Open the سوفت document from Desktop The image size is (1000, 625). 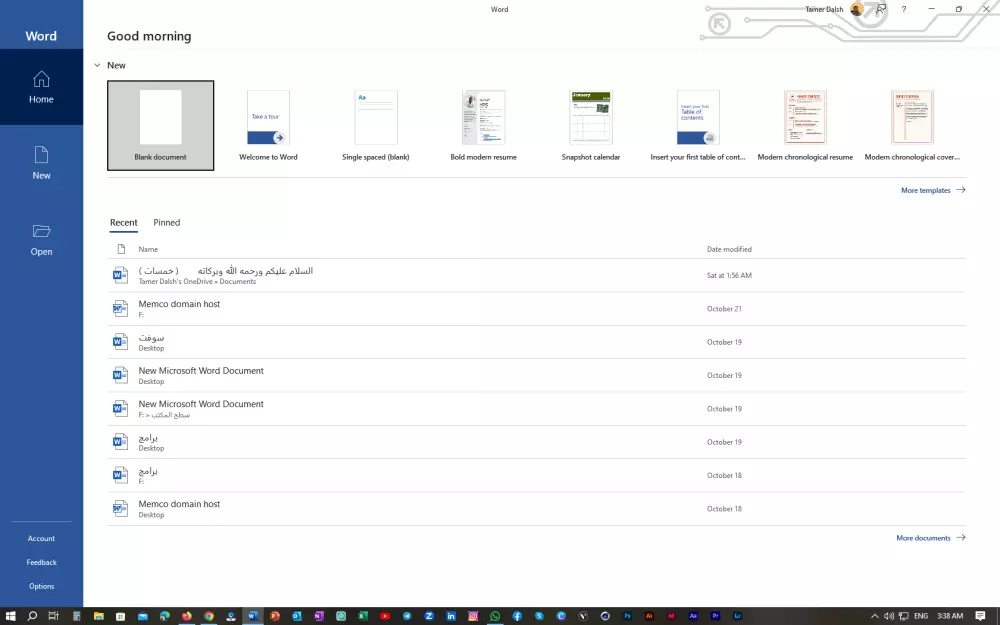click(536, 342)
